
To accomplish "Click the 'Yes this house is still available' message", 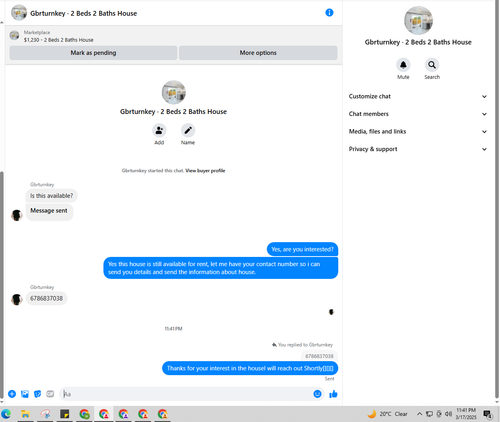I will [221, 268].
